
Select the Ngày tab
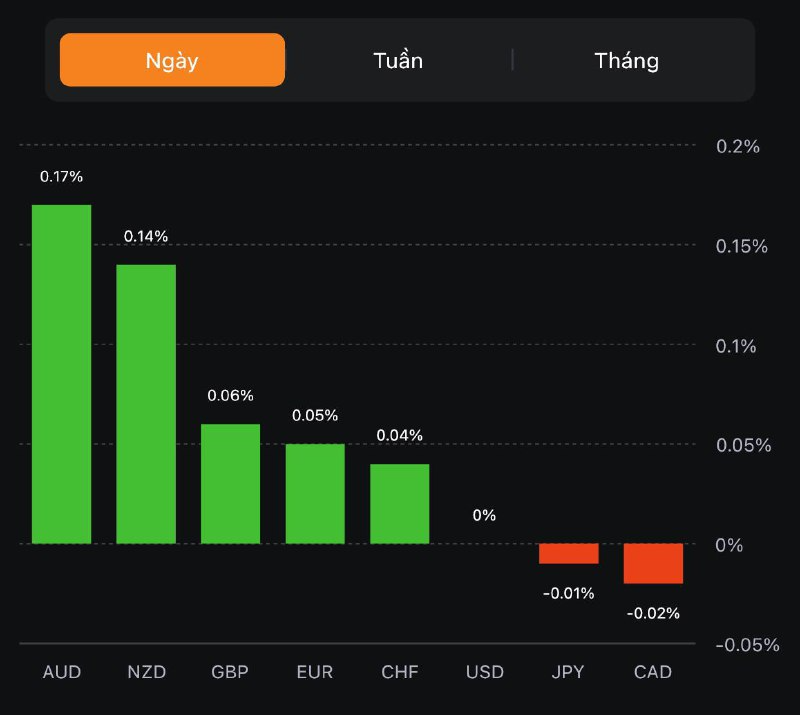coord(172,60)
